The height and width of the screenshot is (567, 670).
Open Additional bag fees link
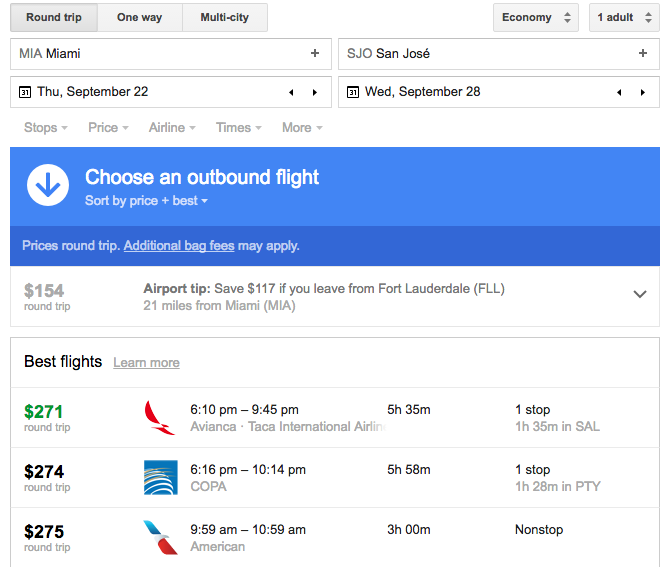click(x=179, y=246)
